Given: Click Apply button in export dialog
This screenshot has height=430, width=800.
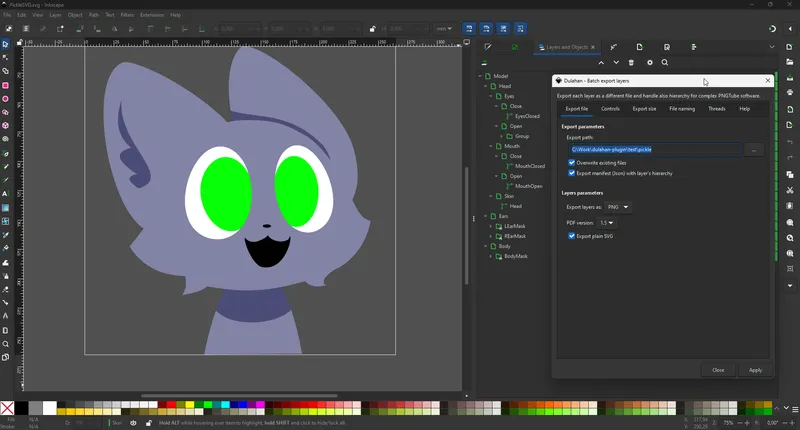Looking at the screenshot, I should tap(755, 370).
